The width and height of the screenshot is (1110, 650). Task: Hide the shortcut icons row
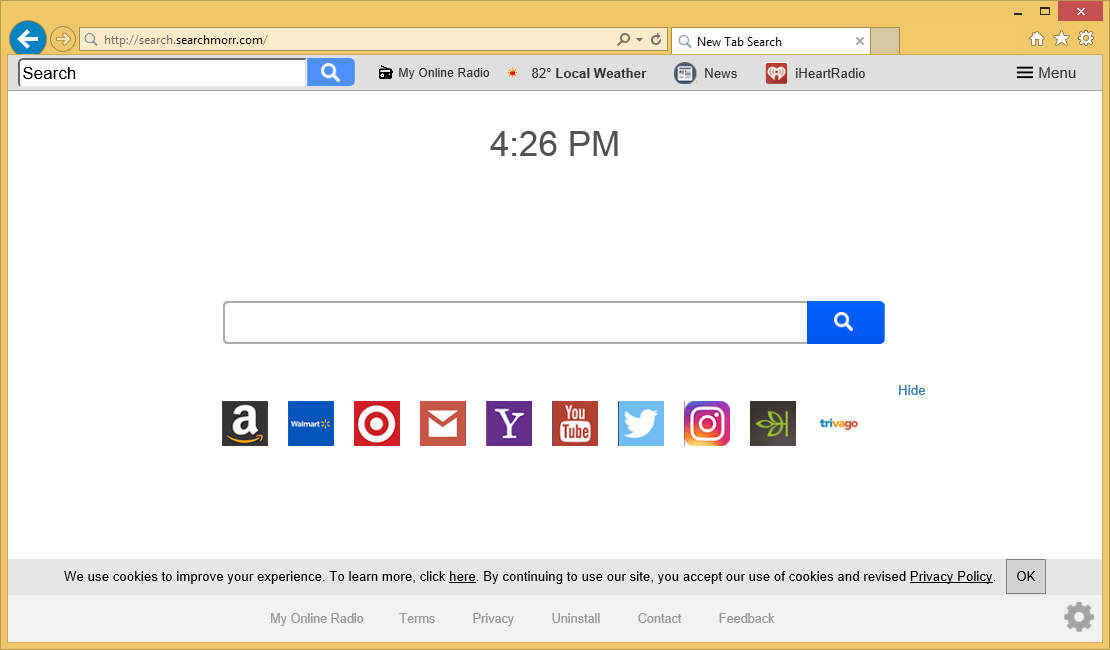911,390
